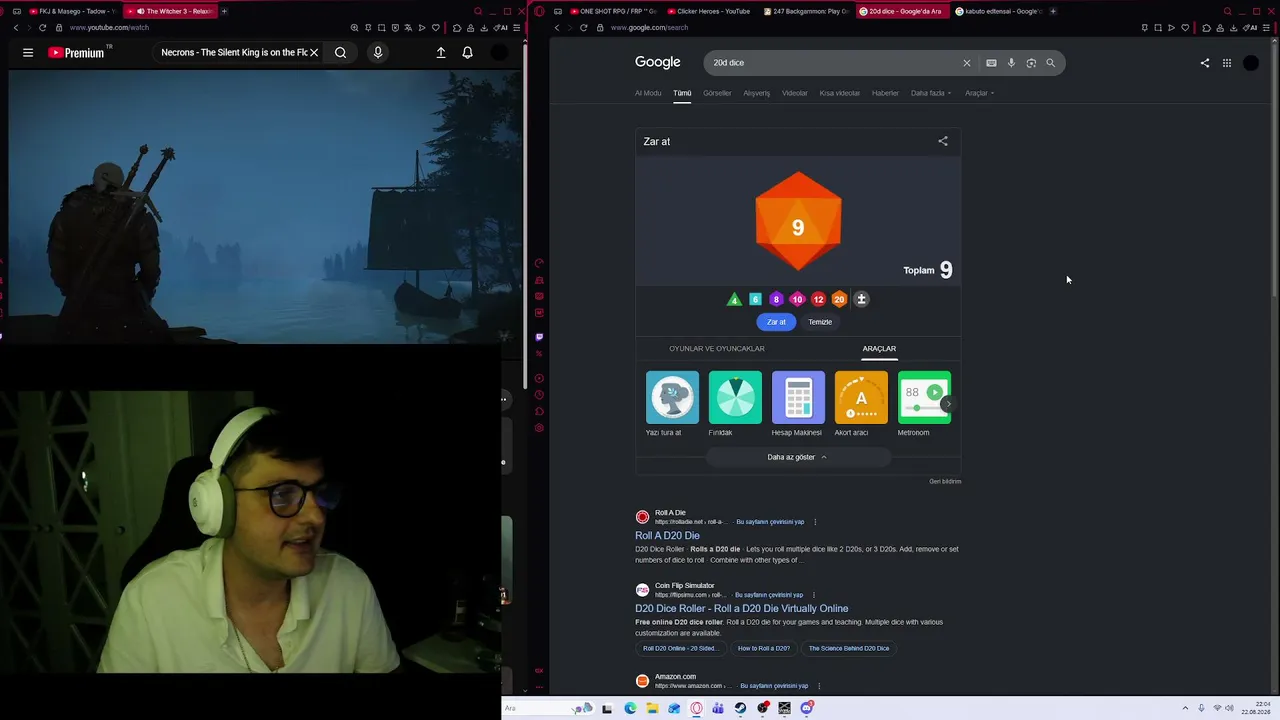Viewport: 1280px width, 720px height.
Task: Switch to FKJ & Masego Tadow tab
Action: (x=72, y=11)
